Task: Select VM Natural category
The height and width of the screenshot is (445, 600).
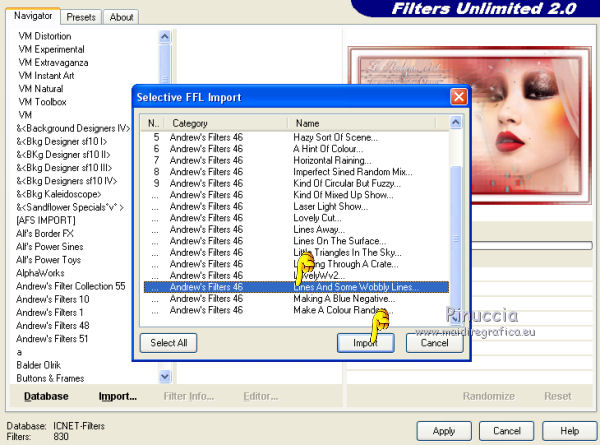Action: click(x=41, y=88)
